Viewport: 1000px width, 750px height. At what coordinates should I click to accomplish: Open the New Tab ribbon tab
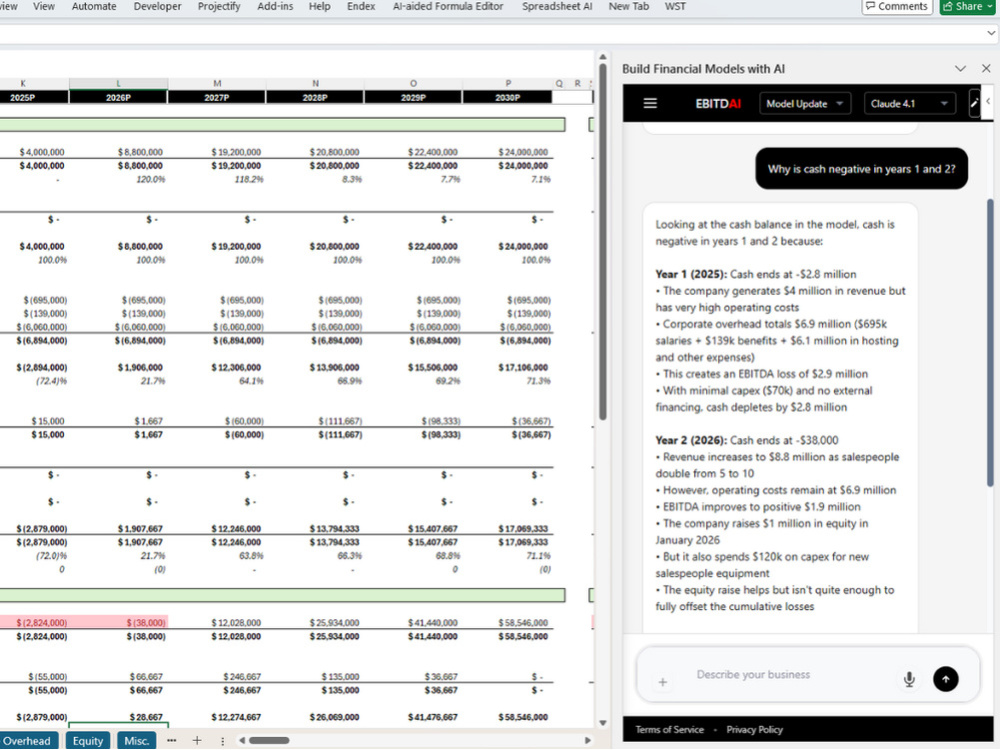coord(628,6)
